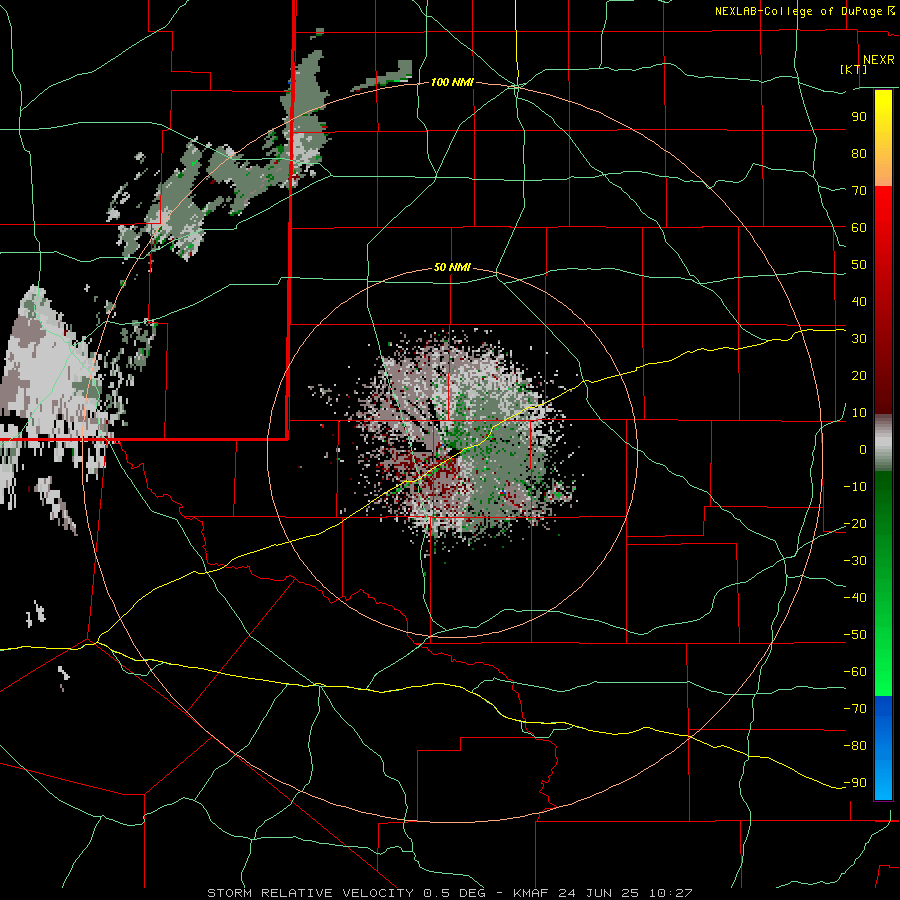Click the gray zero-velocity segment of the color bar

point(883,443)
